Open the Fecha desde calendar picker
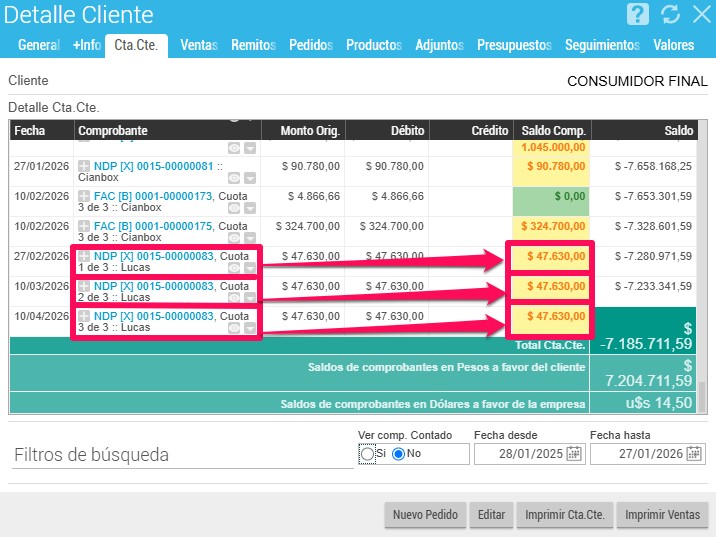 [574, 454]
